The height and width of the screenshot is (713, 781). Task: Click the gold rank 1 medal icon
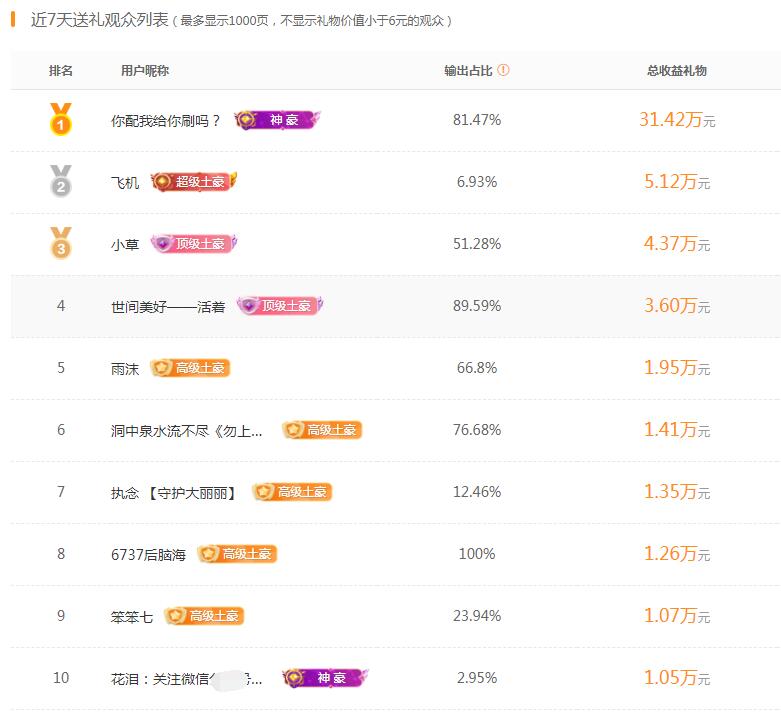click(x=61, y=119)
